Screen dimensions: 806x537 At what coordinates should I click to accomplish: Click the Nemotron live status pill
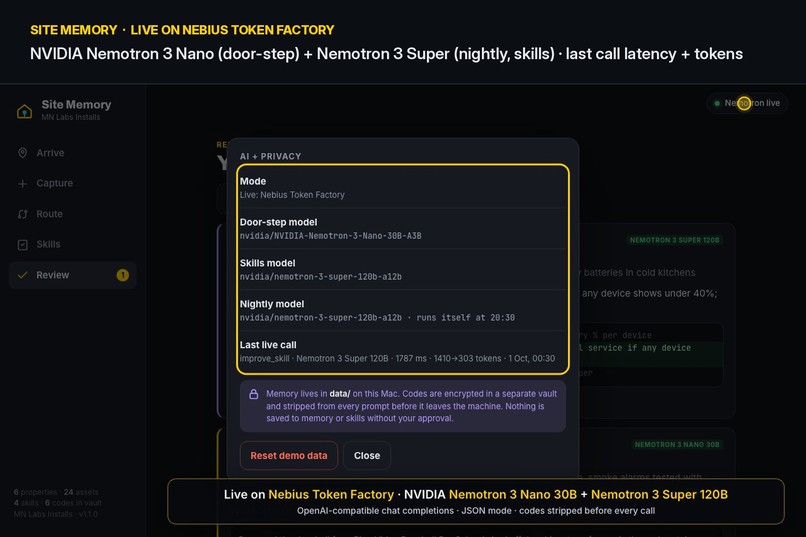(747, 103)
